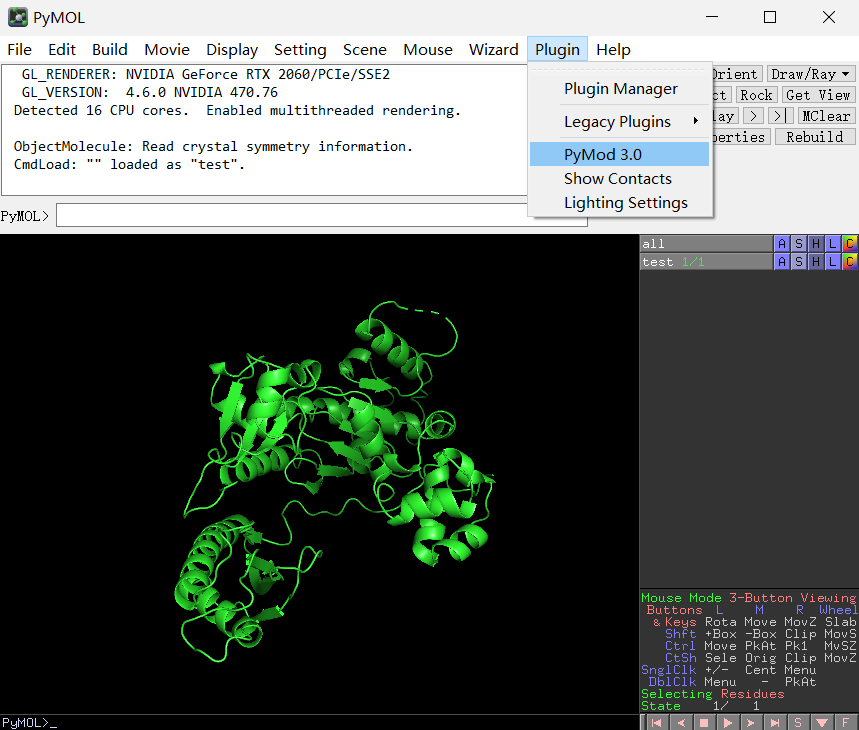Open the Mouse menu
Screen dimensions: 859x730
point(428,49)
